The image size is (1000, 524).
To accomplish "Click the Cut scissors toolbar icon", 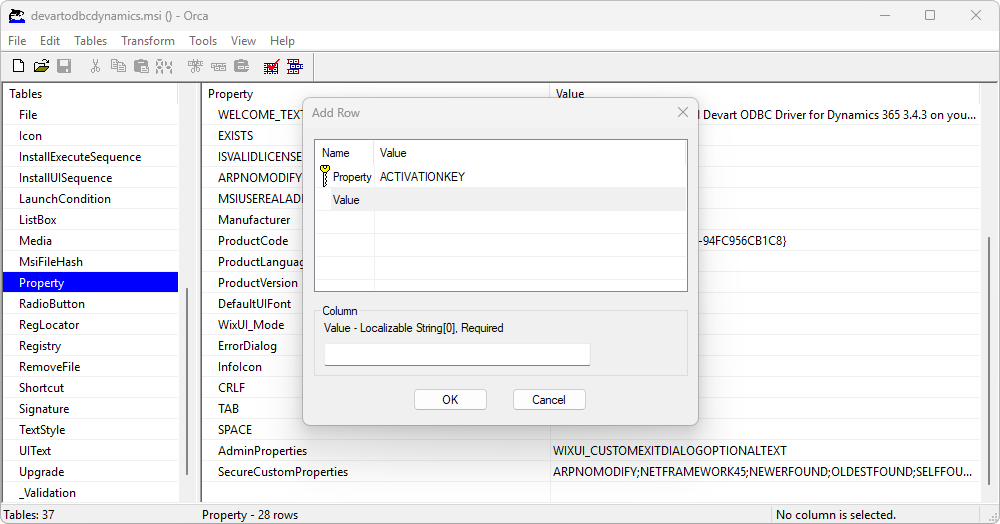I will 95,66.
